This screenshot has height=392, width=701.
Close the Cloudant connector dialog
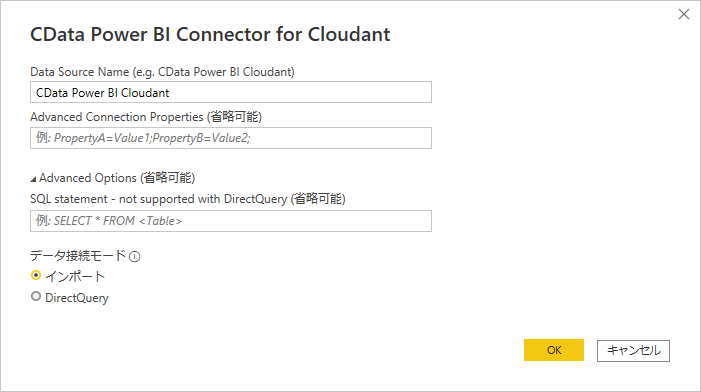(684, 14)
